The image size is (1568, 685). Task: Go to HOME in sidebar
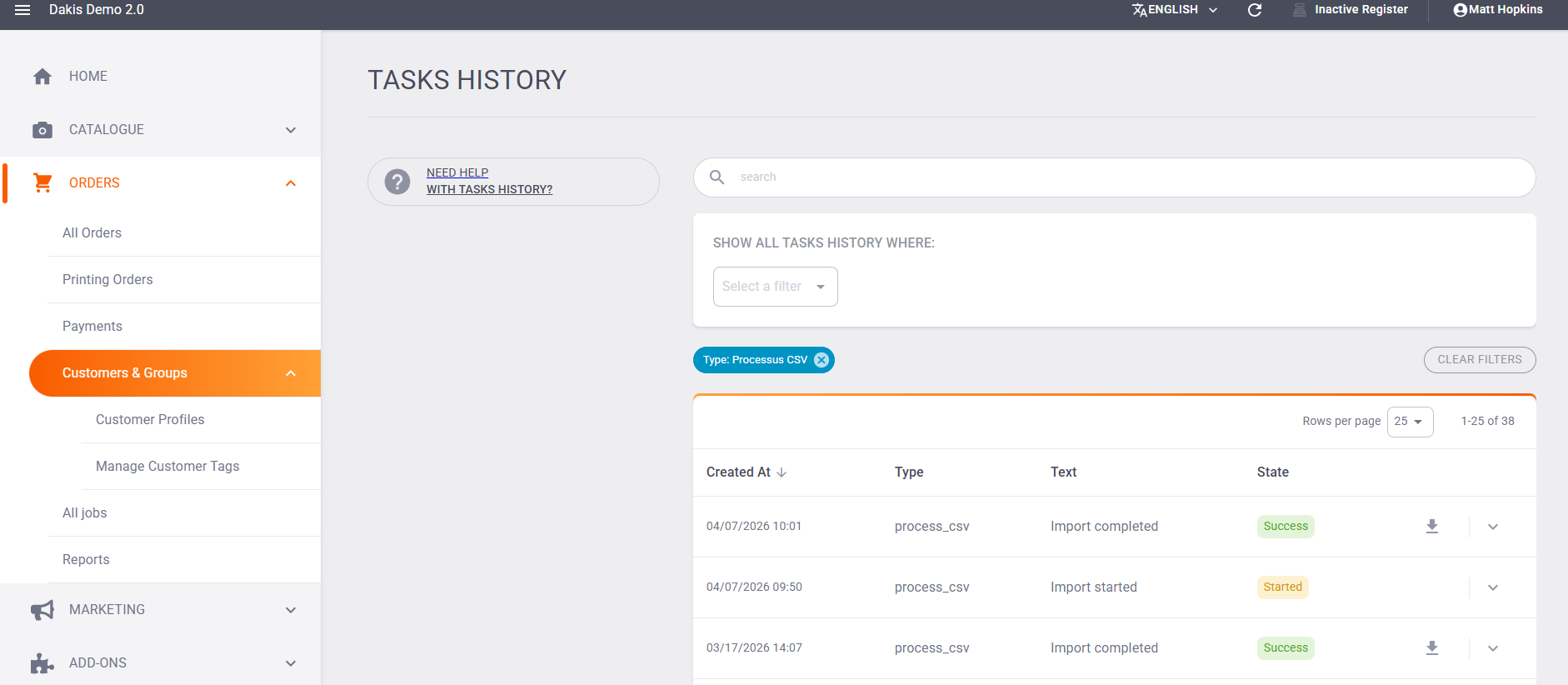[88, 77]
